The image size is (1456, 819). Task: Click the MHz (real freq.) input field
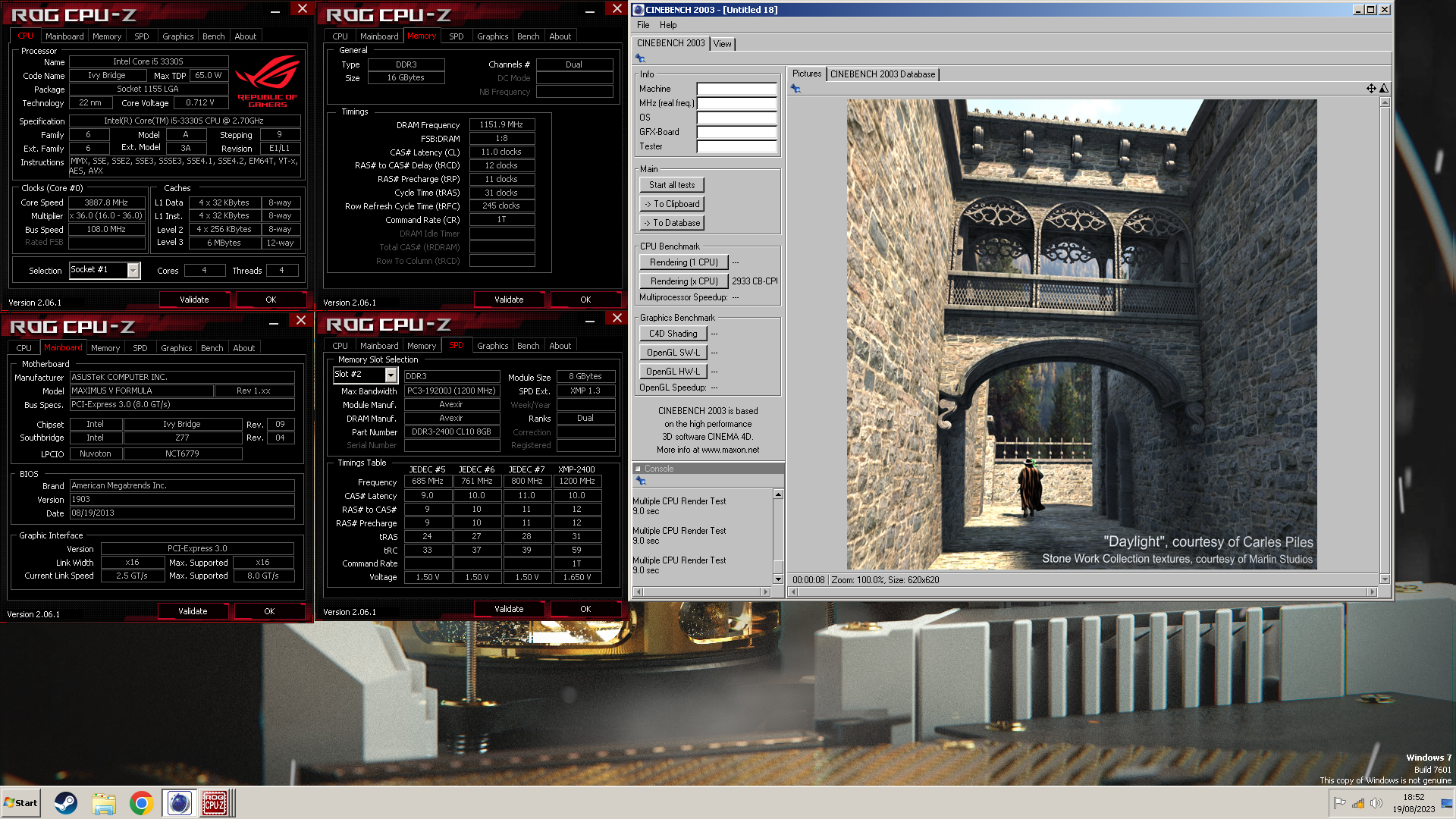point(737,103)
